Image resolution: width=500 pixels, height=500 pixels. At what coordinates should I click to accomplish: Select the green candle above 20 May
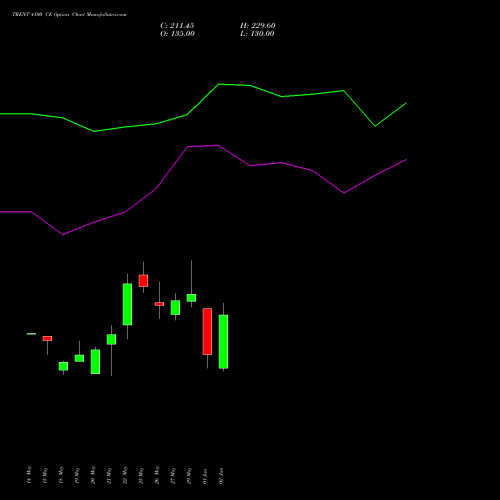pos(95,361)
